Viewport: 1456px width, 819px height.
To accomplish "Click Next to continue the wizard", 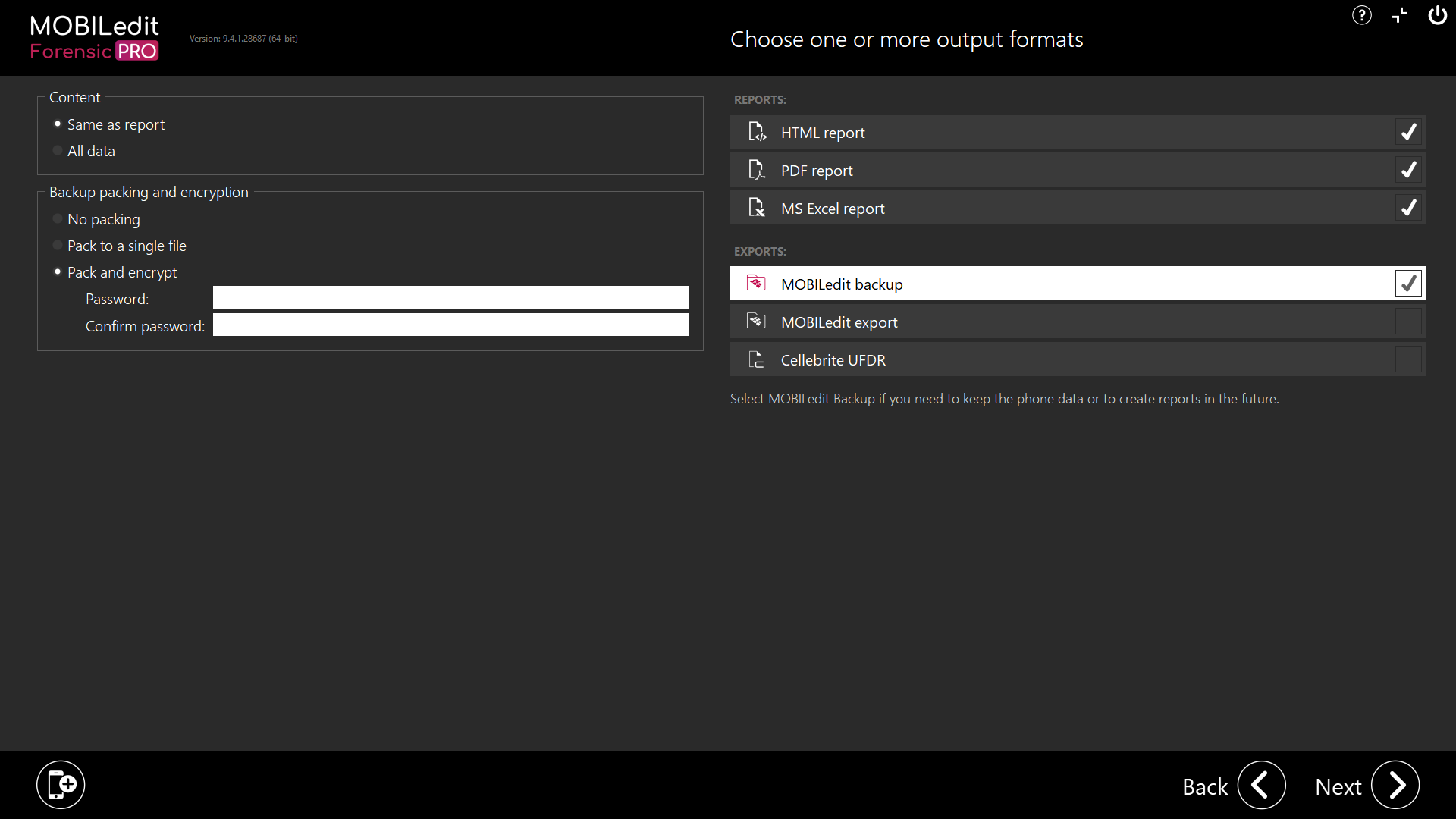I will tap(1396, 786).
